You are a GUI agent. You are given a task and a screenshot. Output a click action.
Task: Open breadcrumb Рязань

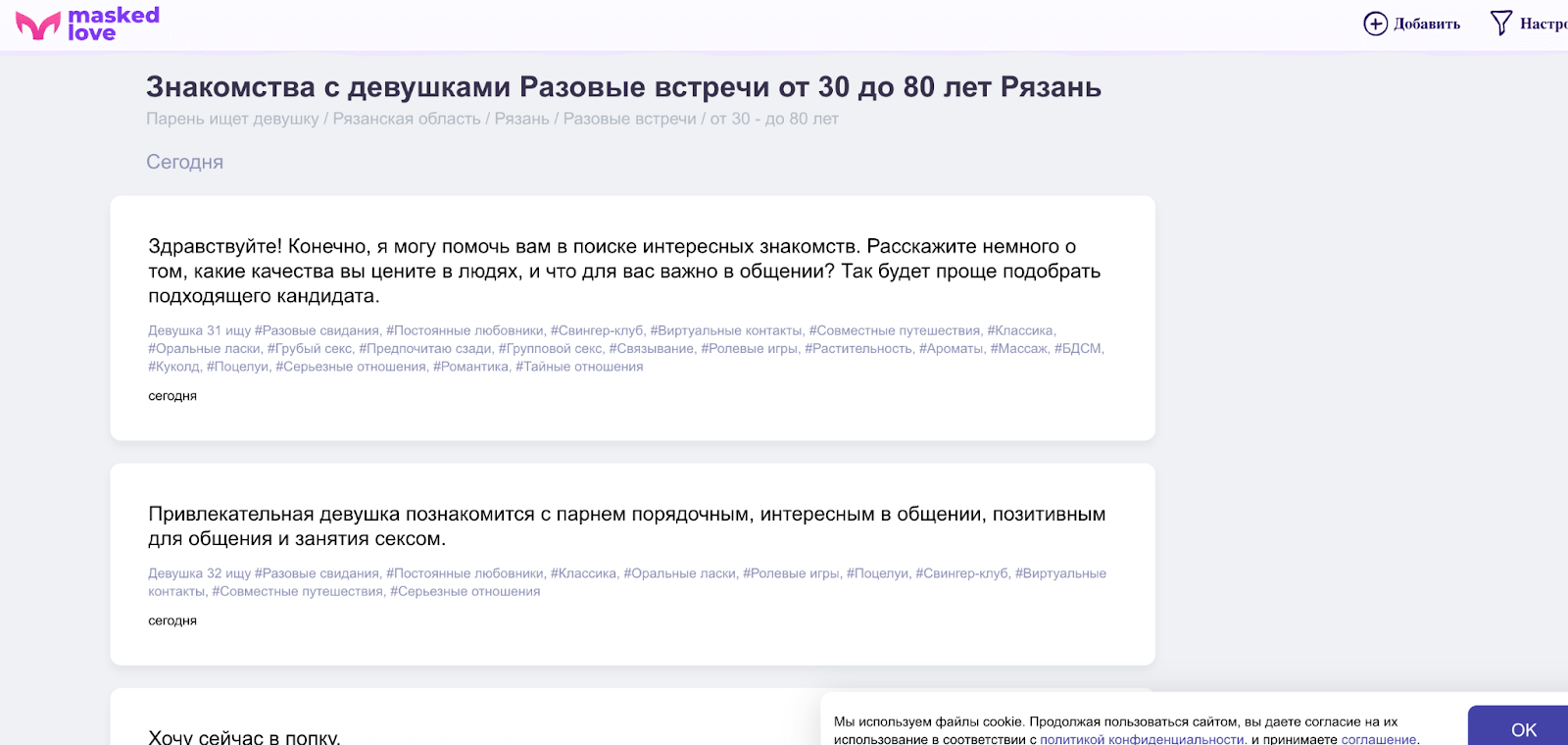coord(521,119)
